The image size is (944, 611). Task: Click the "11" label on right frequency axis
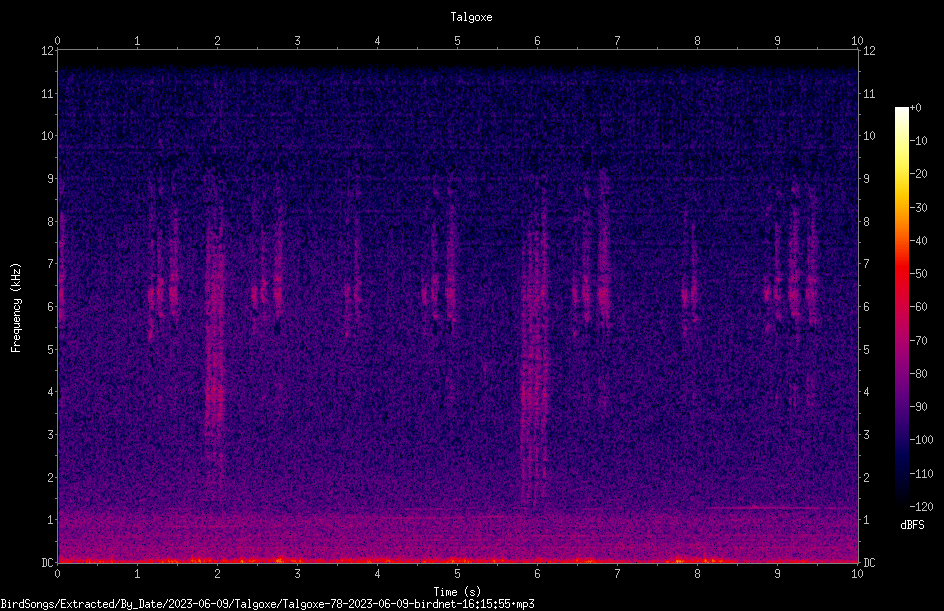869,93
